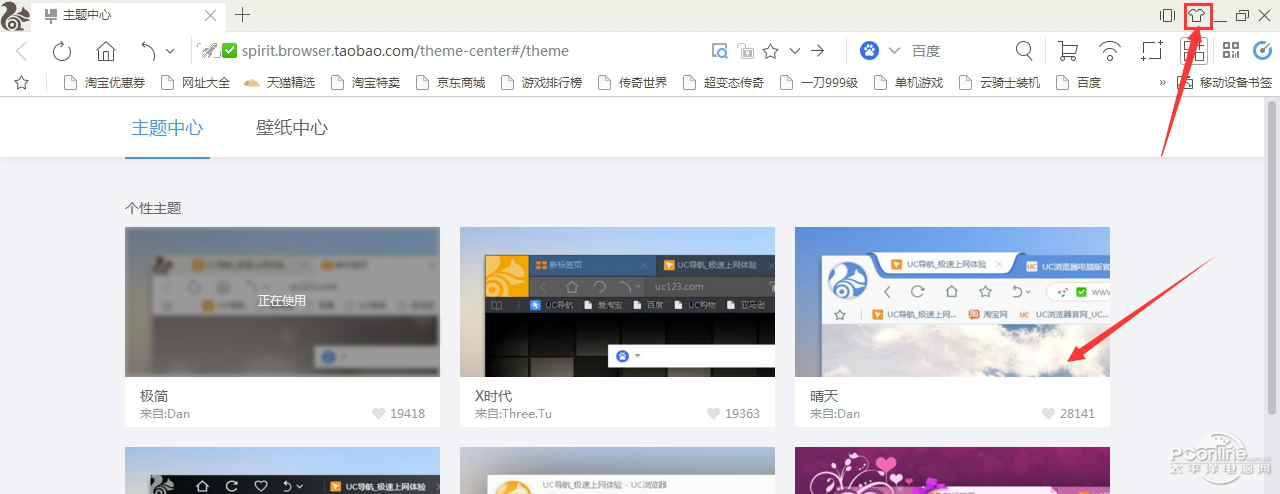This screenshot has width=1280, height=494.
Task: Open the 百度 bookmark in bookmarks bar
Action: coord(1078,83)
